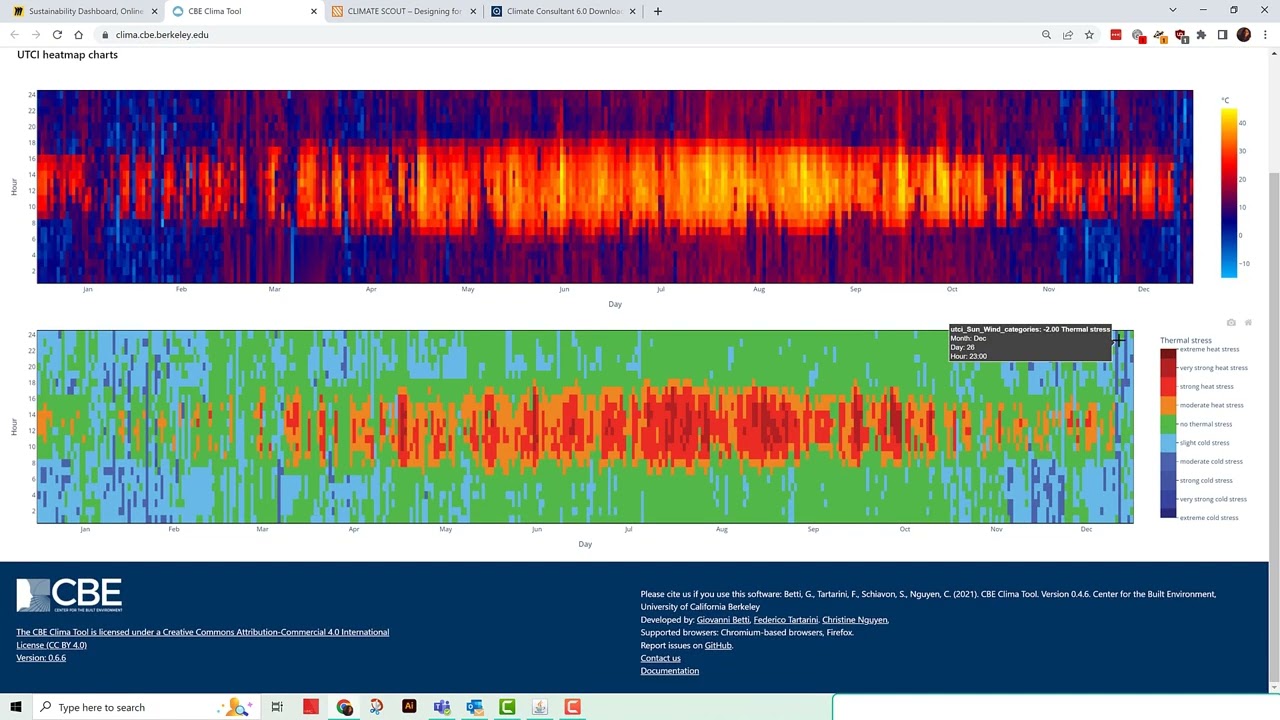
Task: Click the temperature colorbar gradient
Action: 1228,193
